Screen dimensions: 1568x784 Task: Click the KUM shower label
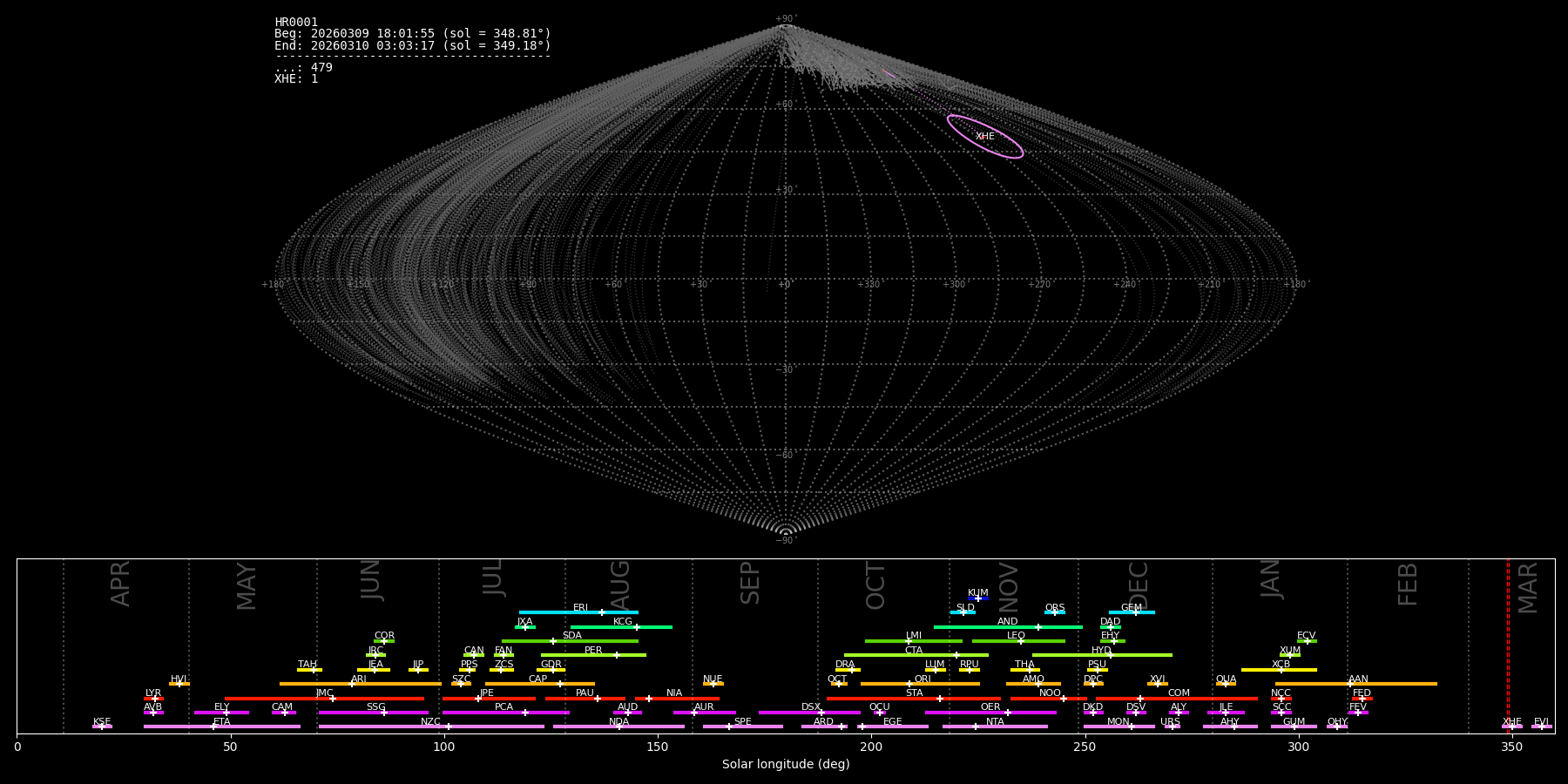(x=978, y=593)
